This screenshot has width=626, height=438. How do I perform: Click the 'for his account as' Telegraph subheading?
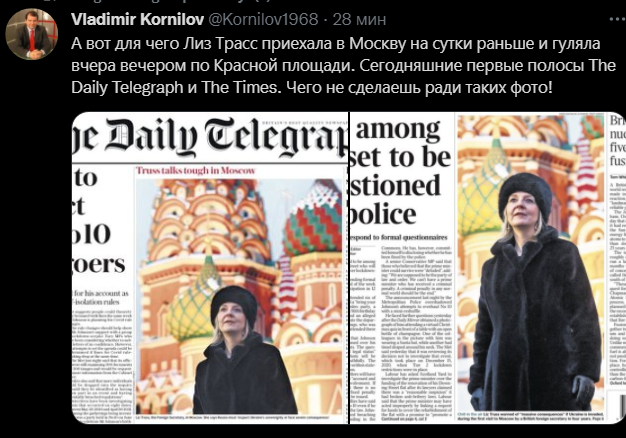tap(101, 297)
